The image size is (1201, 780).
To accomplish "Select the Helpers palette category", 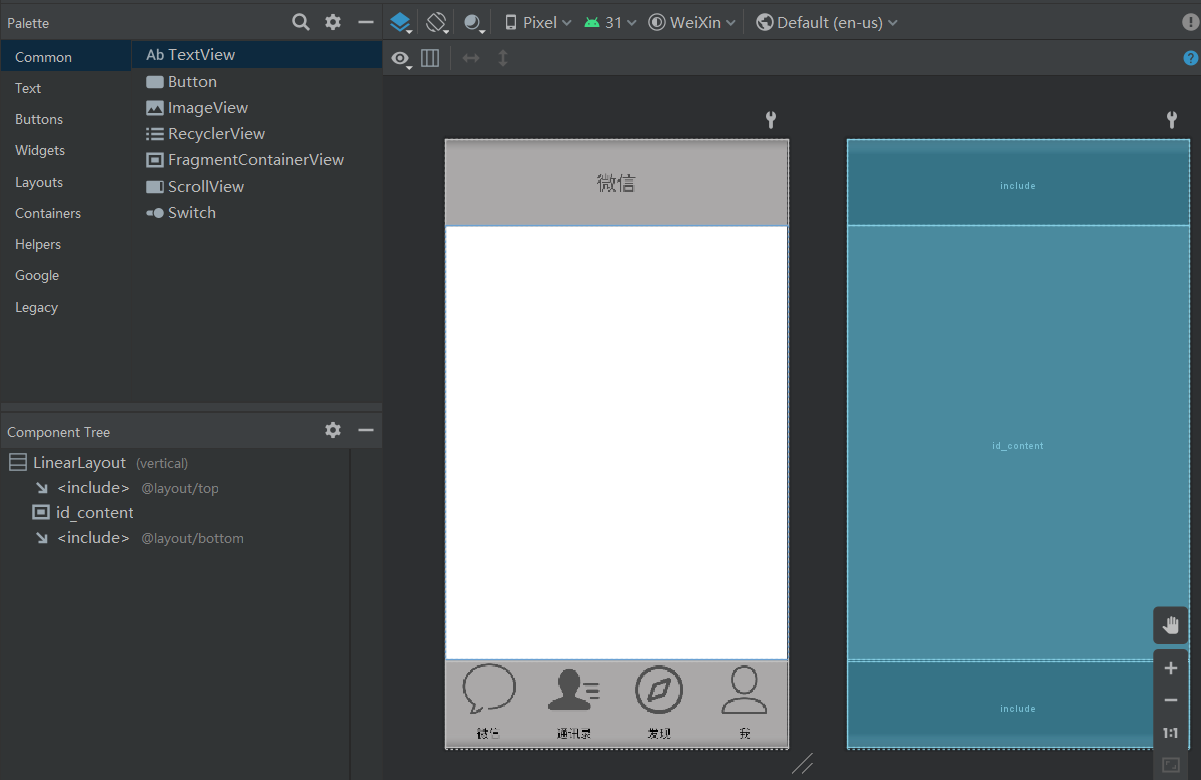I will [x=66, y=244].
